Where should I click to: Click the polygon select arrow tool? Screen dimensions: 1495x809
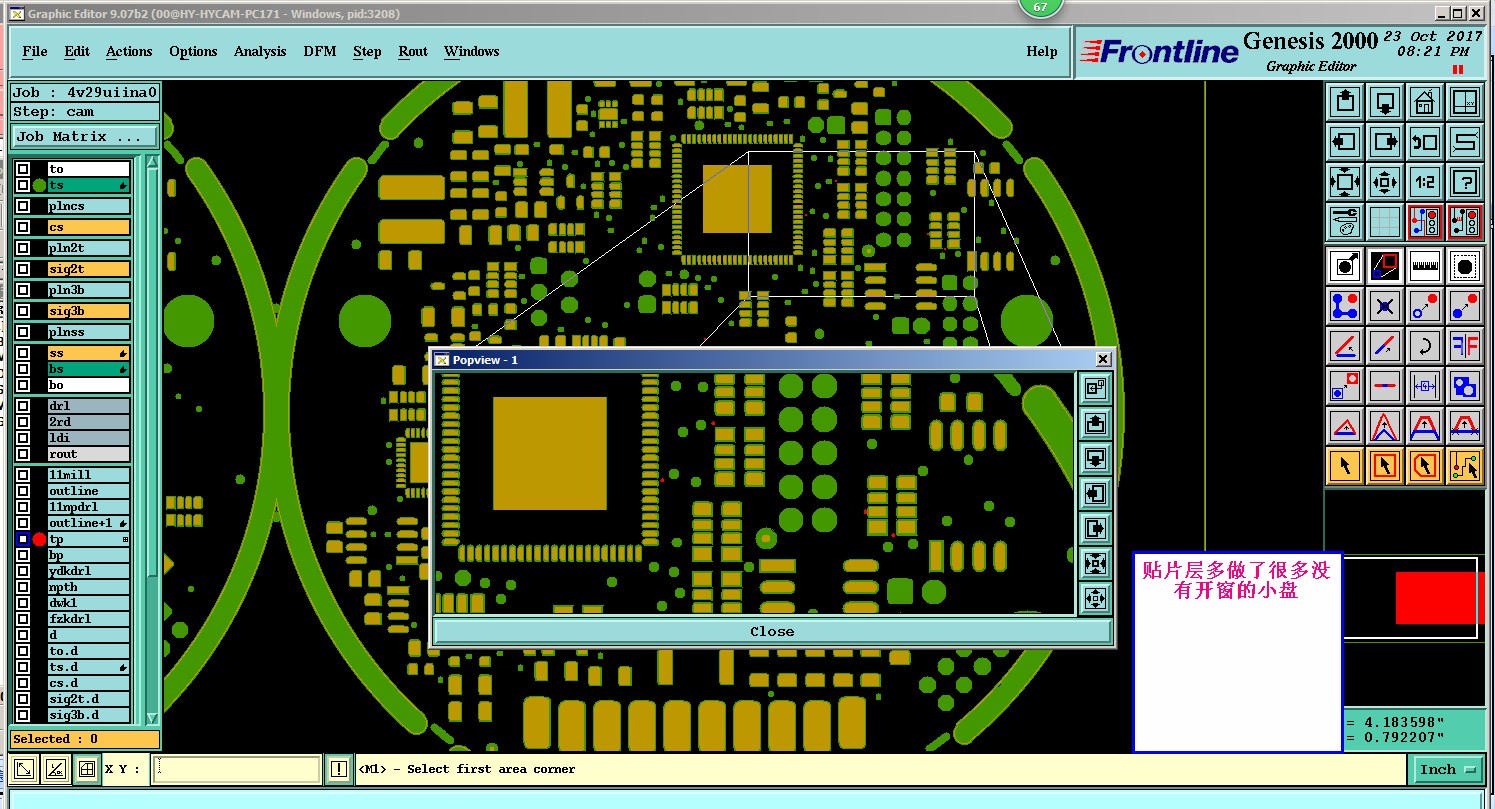(1425, 466)
